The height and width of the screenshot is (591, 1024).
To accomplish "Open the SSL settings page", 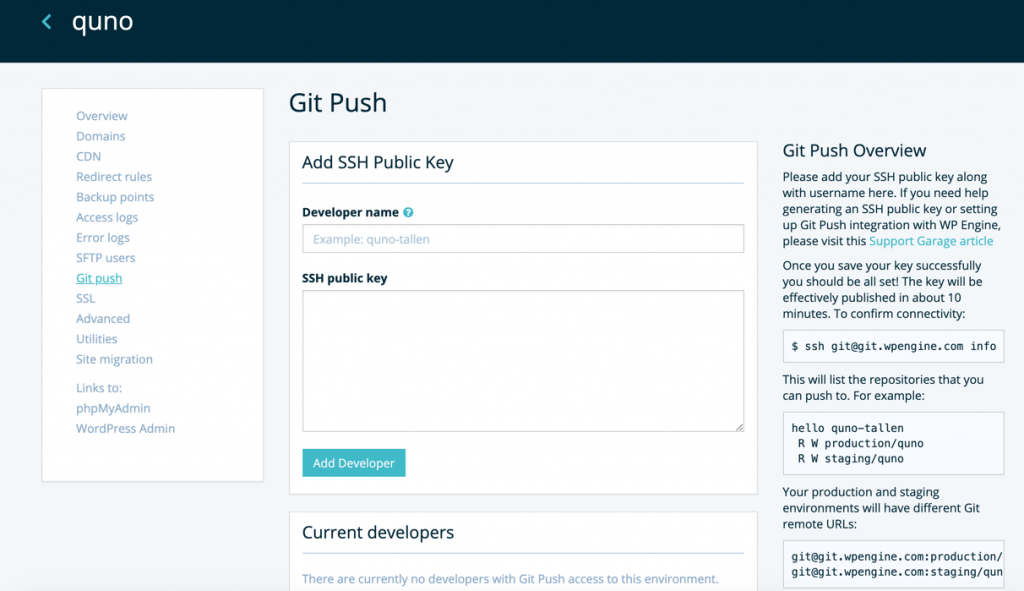I will tap(86, 298).
